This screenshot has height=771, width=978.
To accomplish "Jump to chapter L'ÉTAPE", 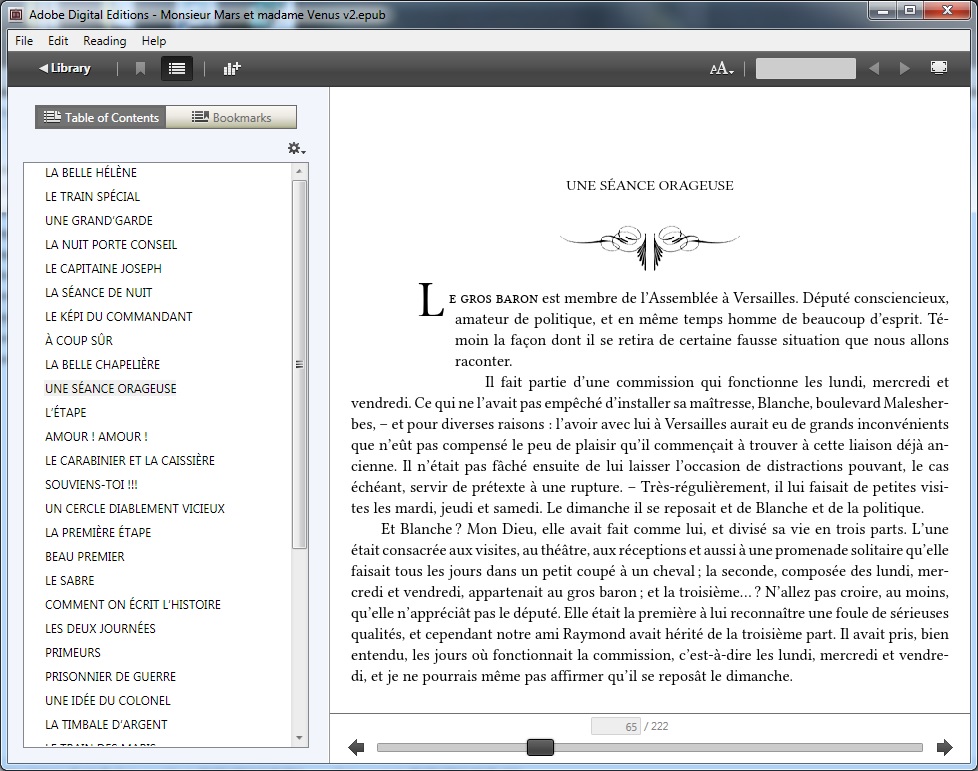I will (65, 413).
